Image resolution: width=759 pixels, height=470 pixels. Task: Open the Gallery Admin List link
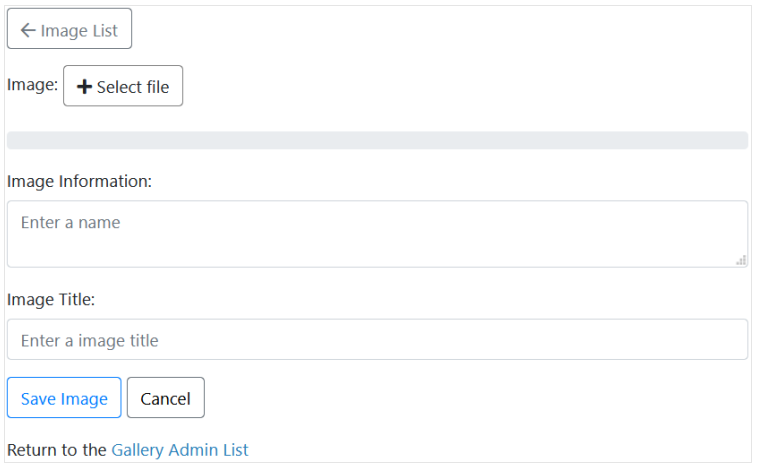[x=180, y=450]
